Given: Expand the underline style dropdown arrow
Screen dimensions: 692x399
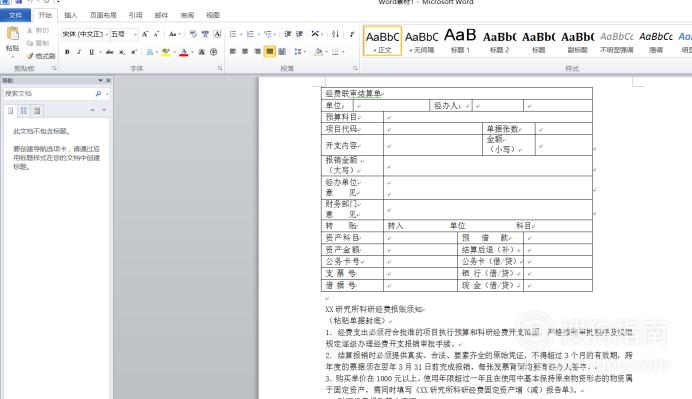Looking at the screenshot, I should click(x=100, y=52).
